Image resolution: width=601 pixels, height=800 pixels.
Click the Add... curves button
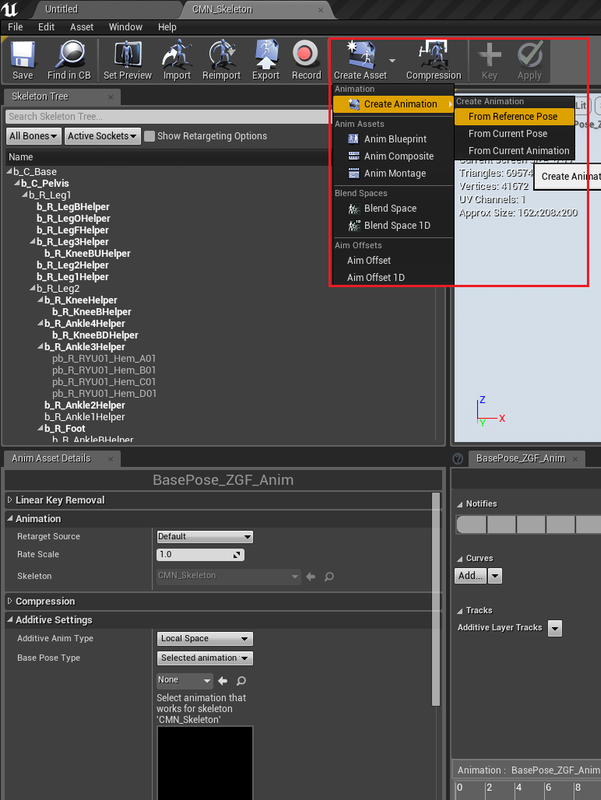(x=470, y=576)
